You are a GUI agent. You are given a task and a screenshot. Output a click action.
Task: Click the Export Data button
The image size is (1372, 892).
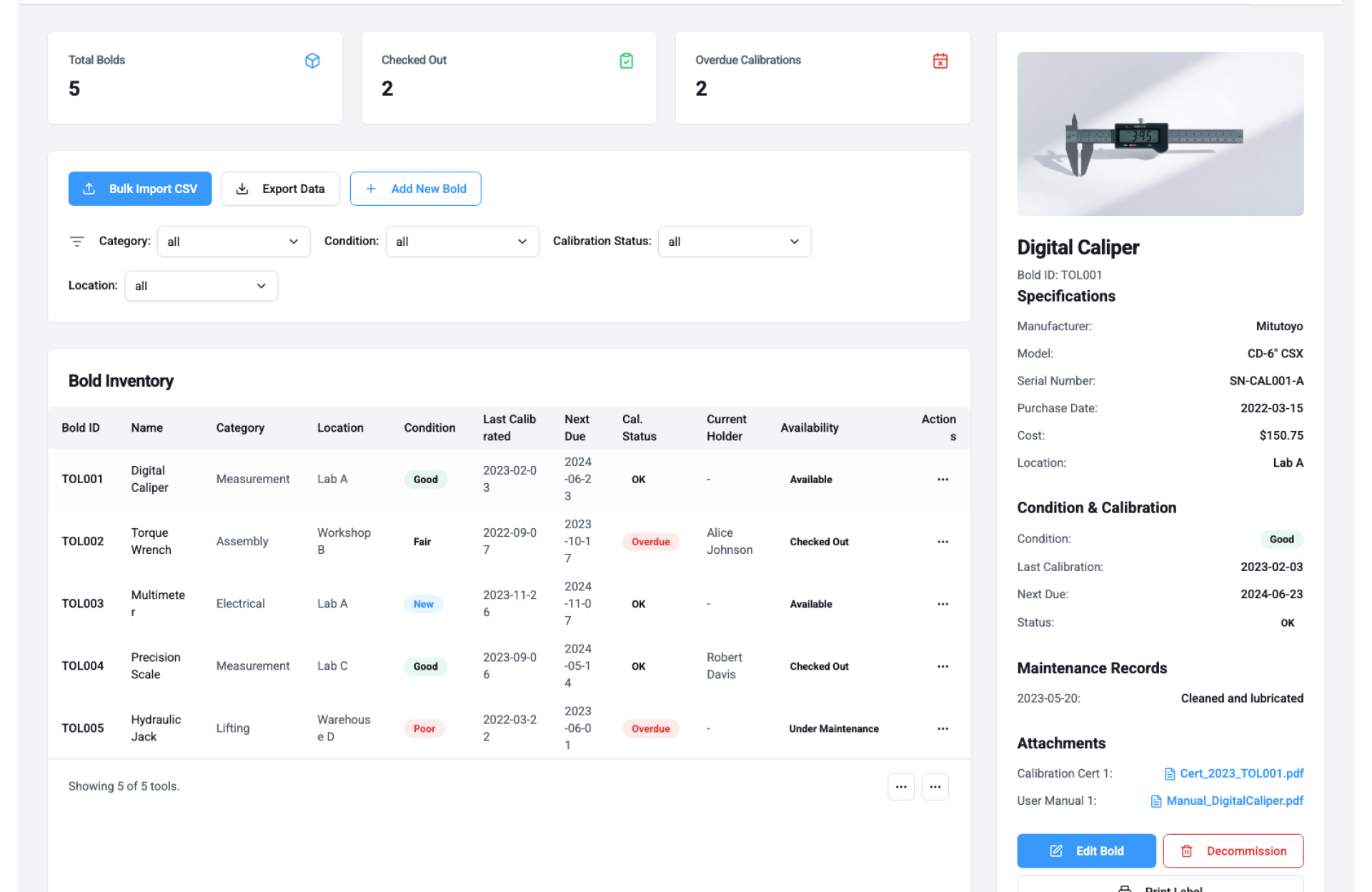point(280,189)
